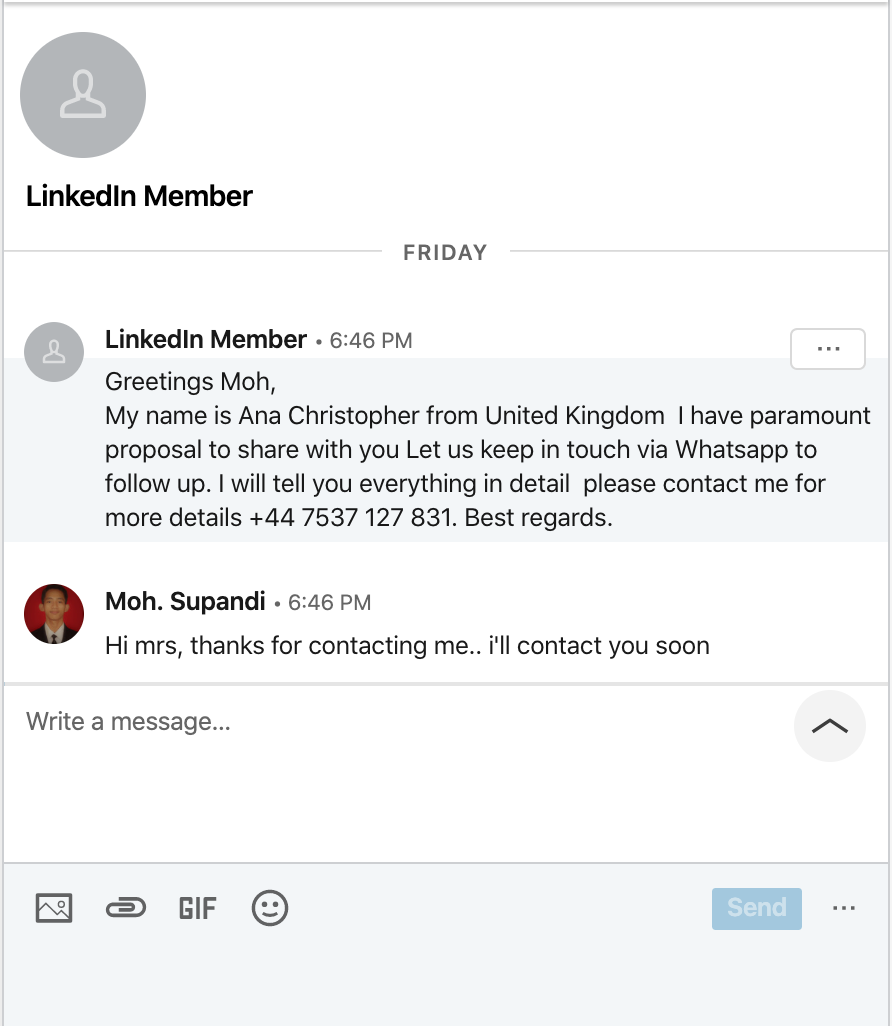Open the GIF picker
Image resolution: width=892 pixels, height=1026 pixels.
[x=197, y=908]
